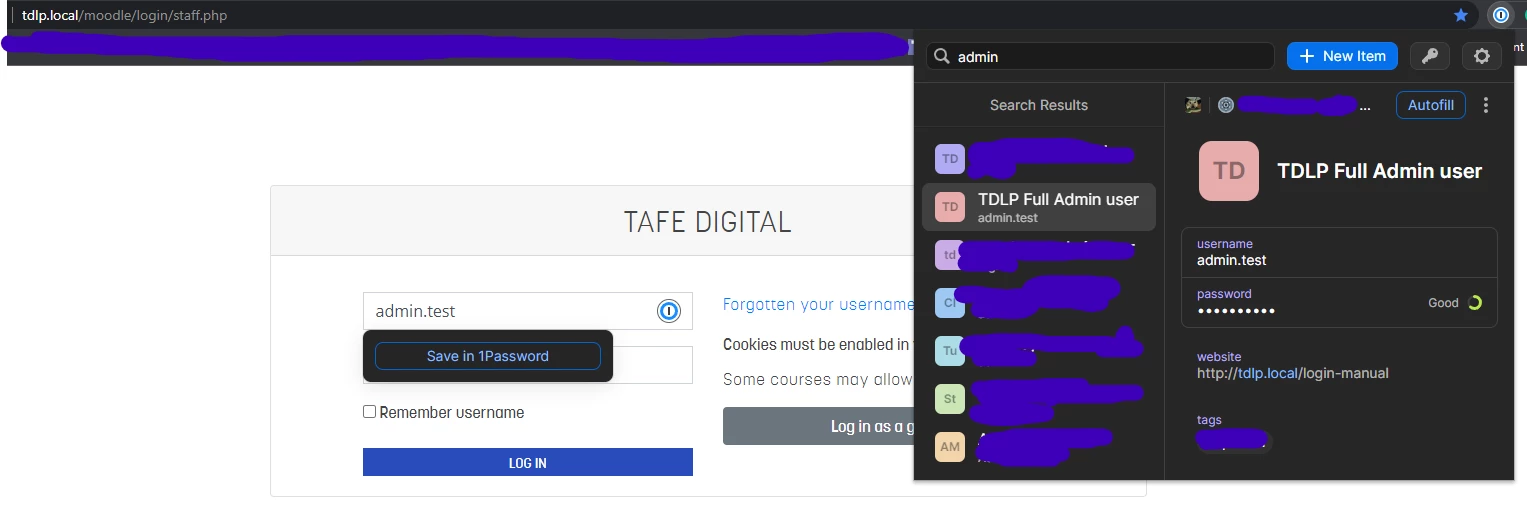Click the bookmark star in address bar

1461,15
